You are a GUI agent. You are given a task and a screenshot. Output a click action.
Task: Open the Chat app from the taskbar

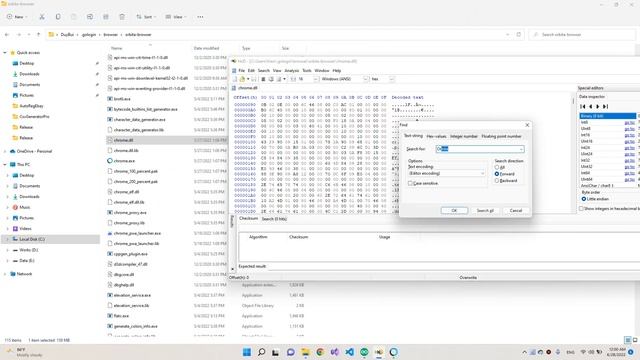coord(291,352)
